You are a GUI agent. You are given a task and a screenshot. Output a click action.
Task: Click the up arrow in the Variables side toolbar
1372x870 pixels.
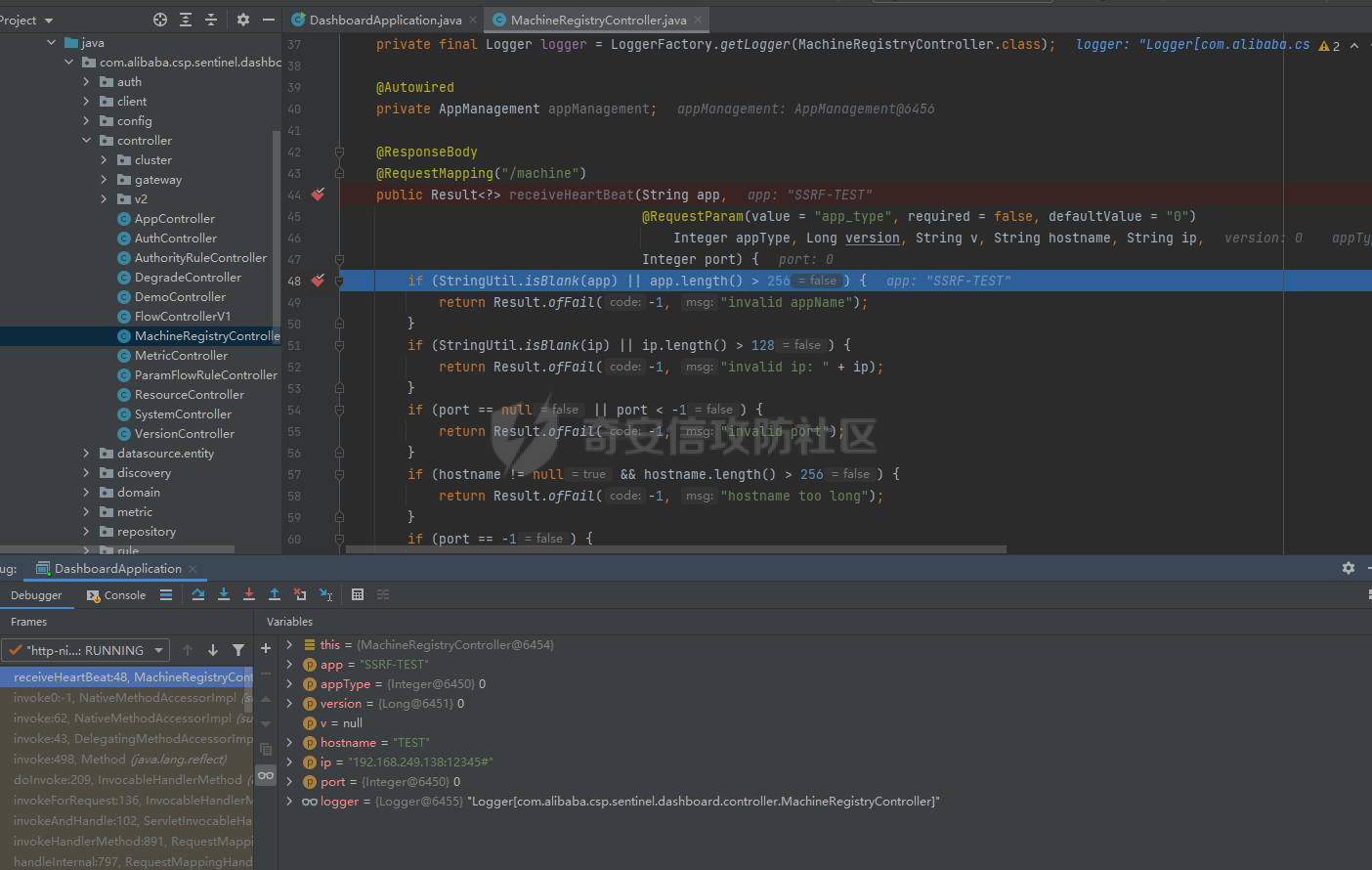(x=266, y=699)
